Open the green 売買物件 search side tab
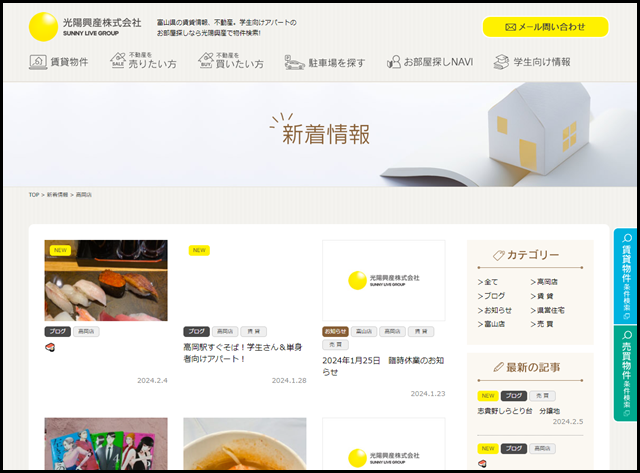Viewport: 640px width, 473px height. coord(626,373)
